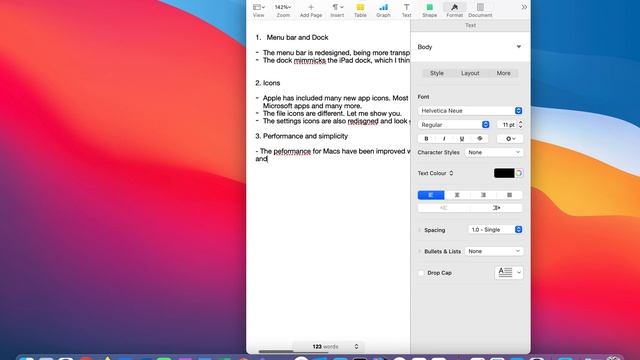Switch to the More tab
640x360 pixels.
coord(503,73)
